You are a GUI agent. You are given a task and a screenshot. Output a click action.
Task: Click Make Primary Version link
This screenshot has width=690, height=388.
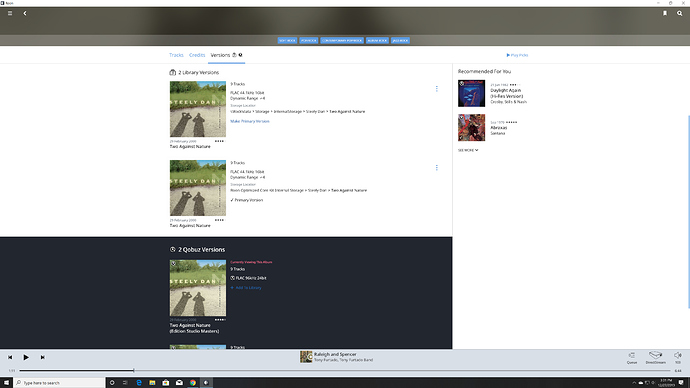250,121
